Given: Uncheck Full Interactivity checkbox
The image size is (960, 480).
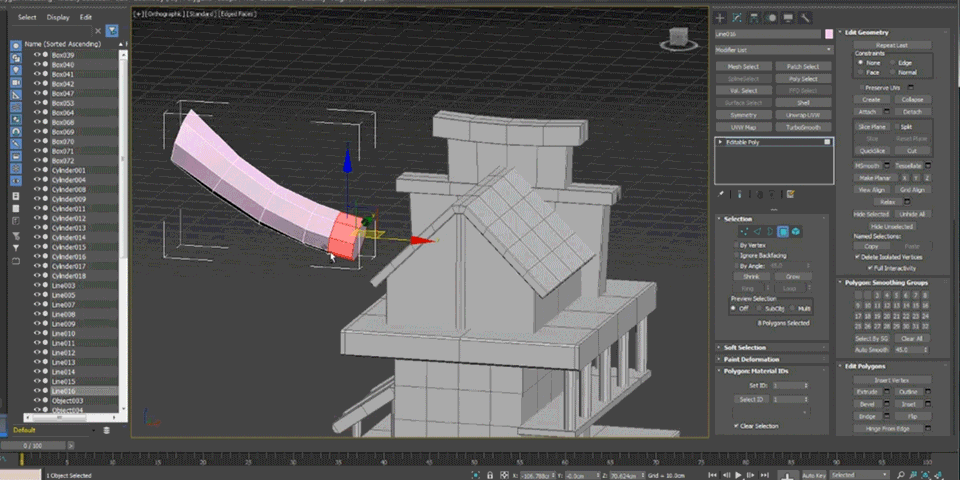Looking at the screenshot, I should coord(869,268).
